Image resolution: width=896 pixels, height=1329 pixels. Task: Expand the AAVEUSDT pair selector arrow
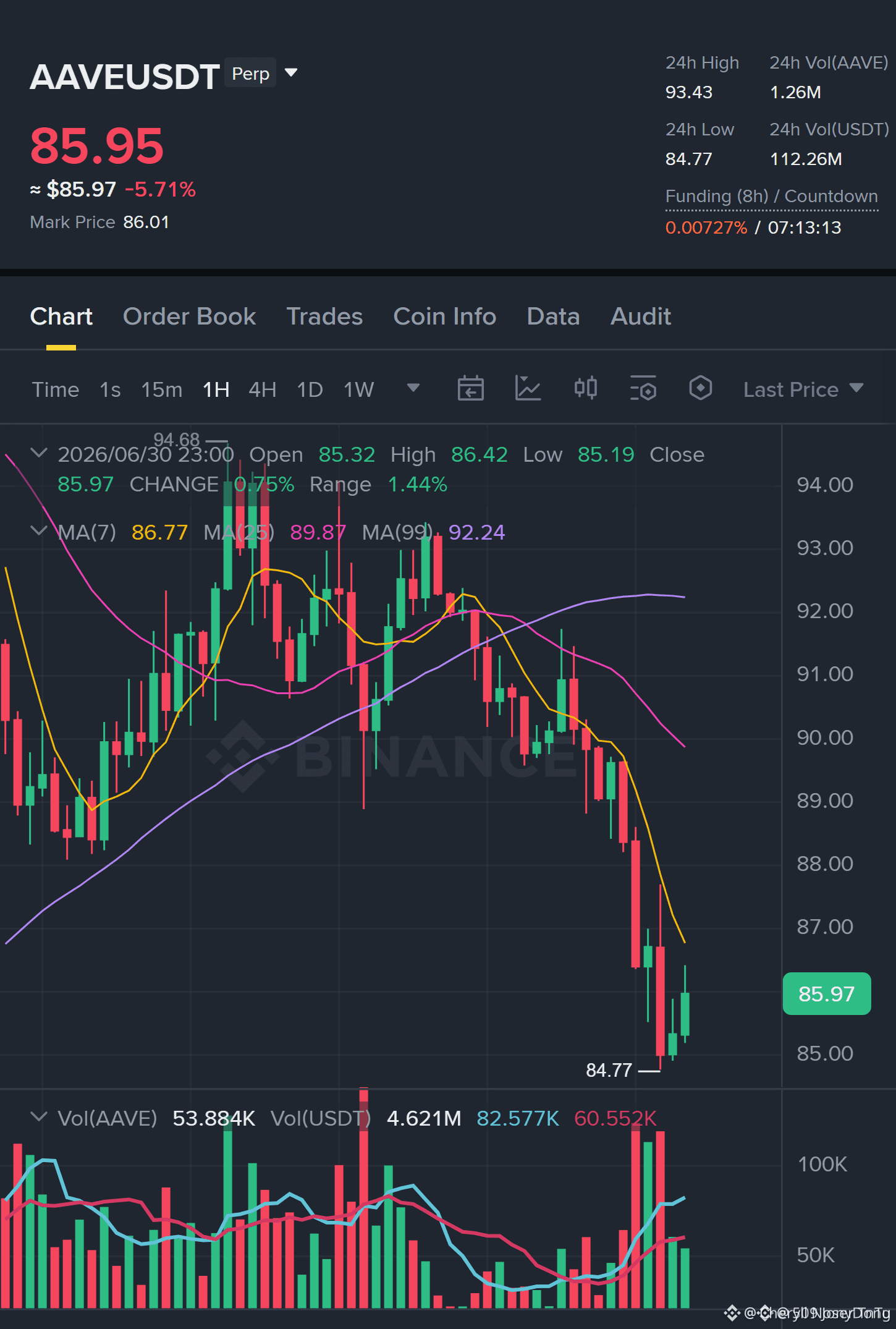[291, 73]
